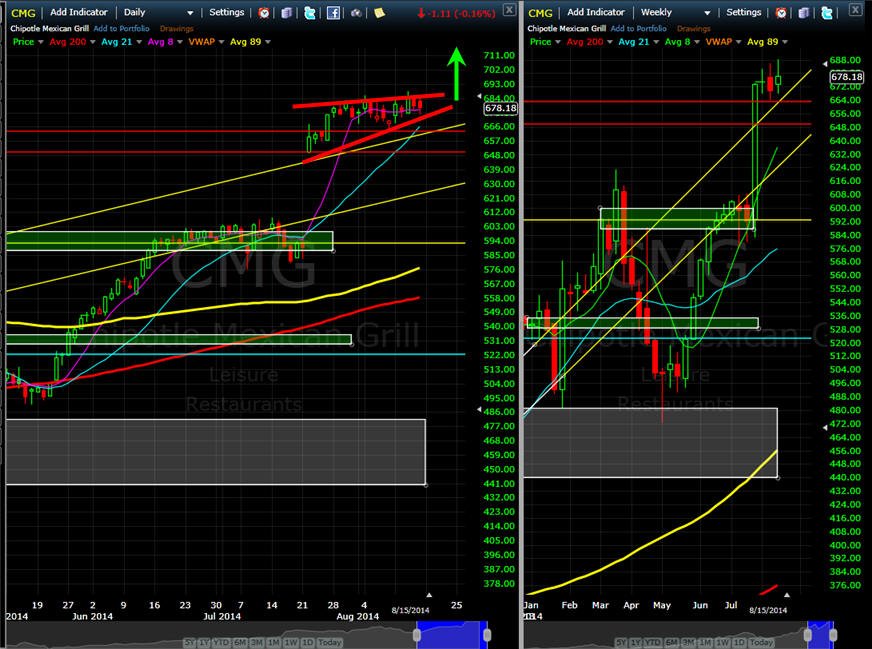Screen dimensions: 872x649
Task: Open Drawings link in Weekly chart
Action: 693,28
